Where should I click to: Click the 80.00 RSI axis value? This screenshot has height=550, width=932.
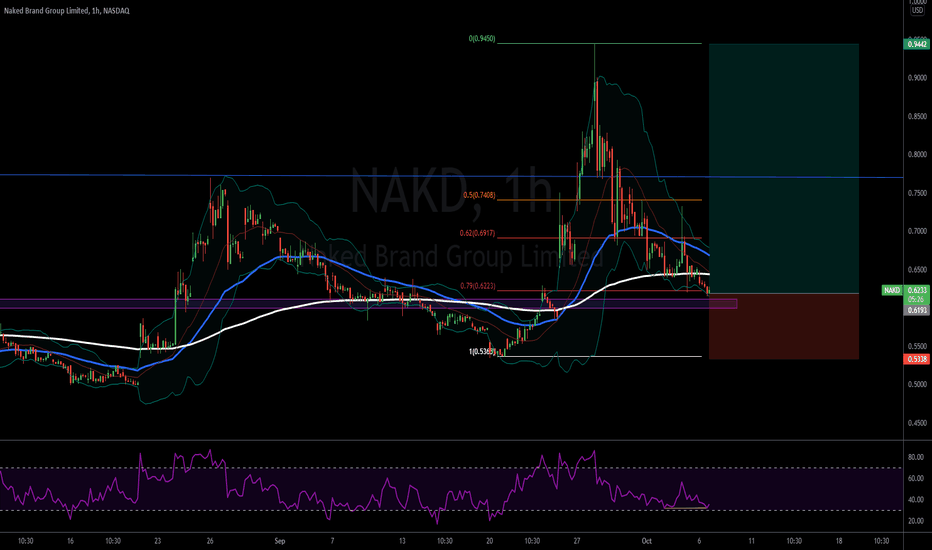pos(916,457)
